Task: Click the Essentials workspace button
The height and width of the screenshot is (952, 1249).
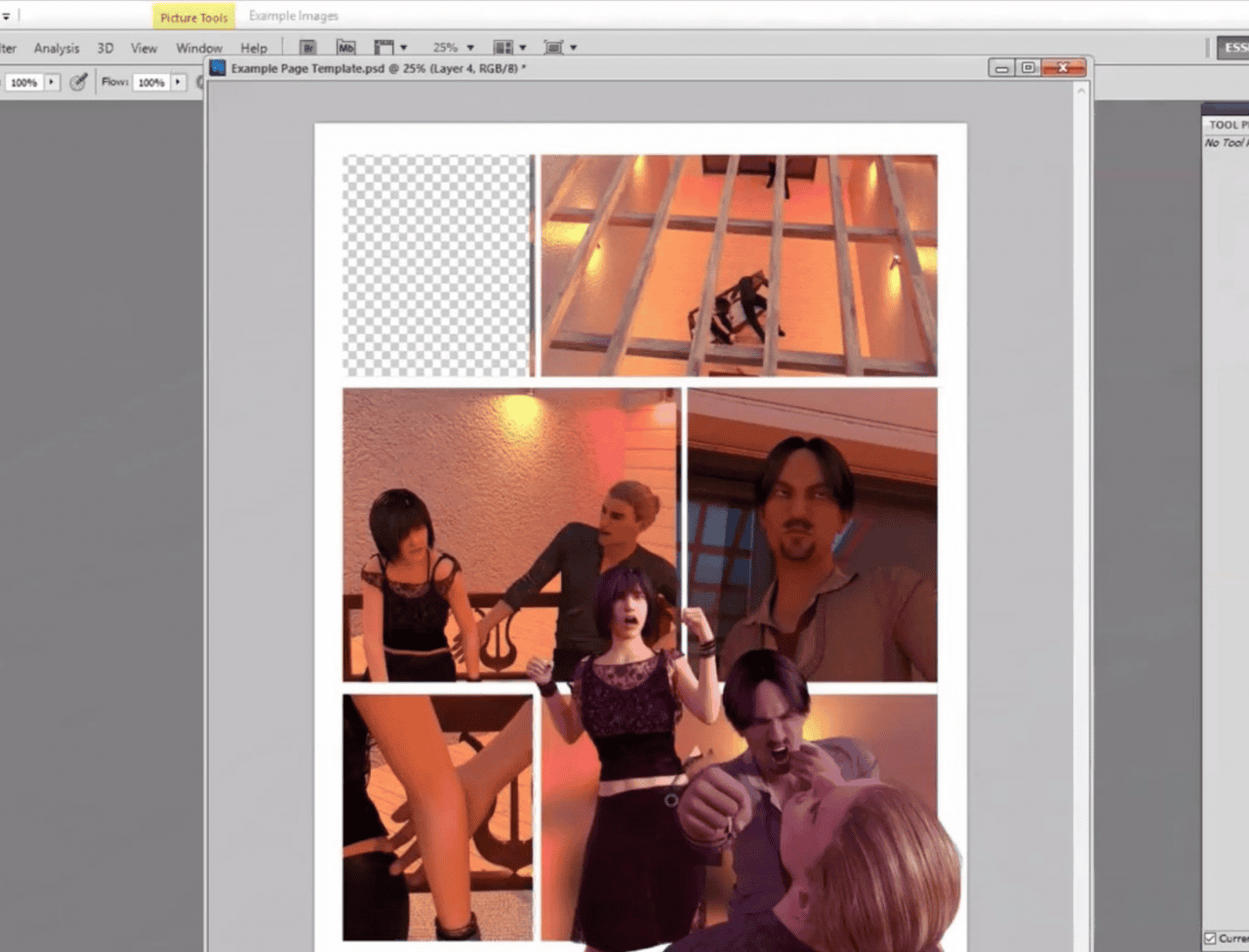Action: tap(1232, 48)
